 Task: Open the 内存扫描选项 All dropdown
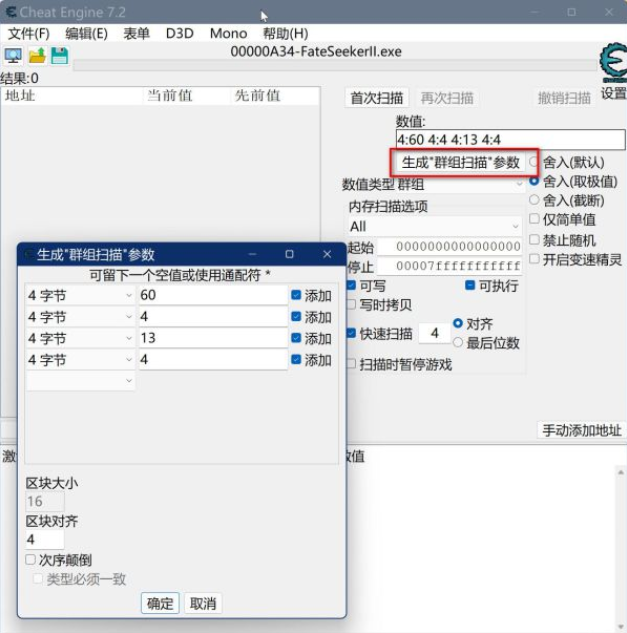[434, 226]
